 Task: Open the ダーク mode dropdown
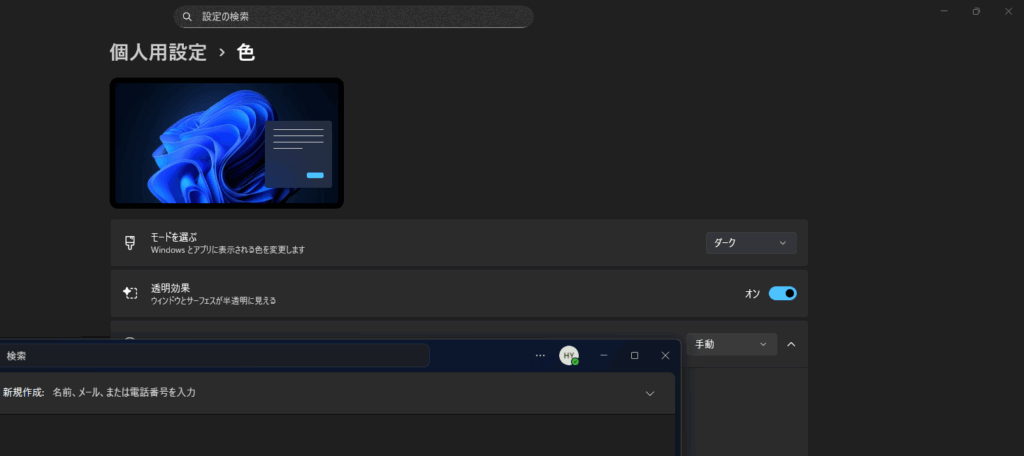tap(751, 243)
